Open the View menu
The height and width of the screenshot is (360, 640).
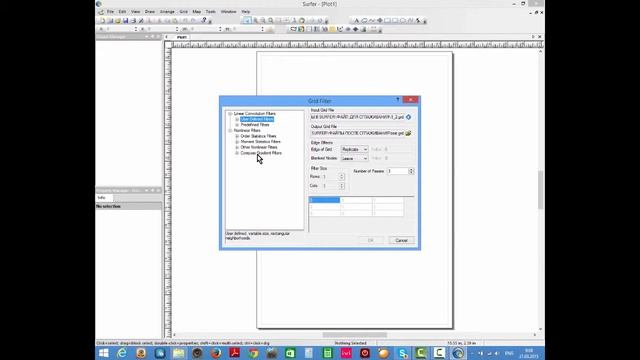[x=136, y=12]
